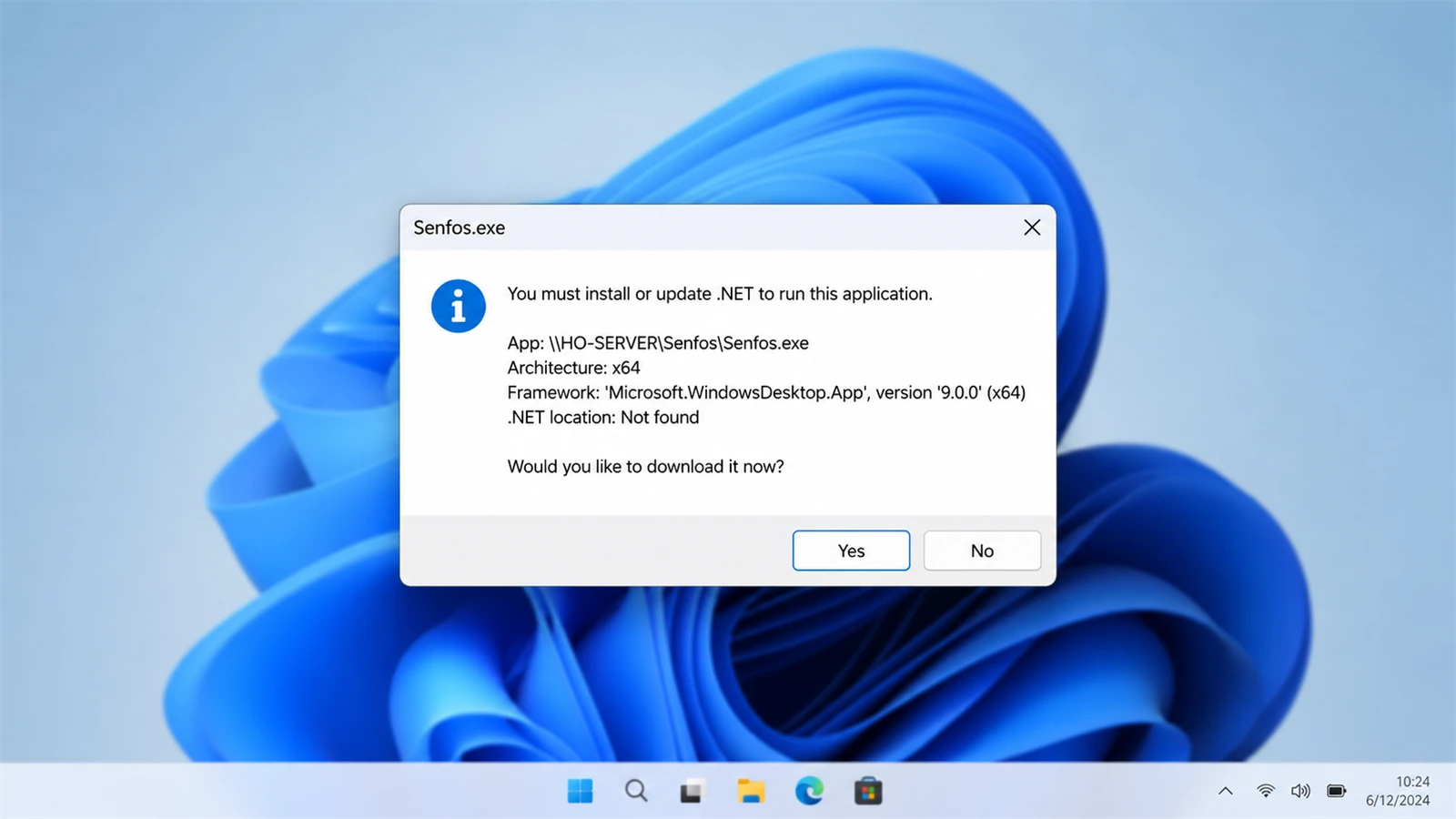This screenshot has height=819, width=1456.
Task: Expand hidden system tray icons chevron
Action: [1226, 791]
